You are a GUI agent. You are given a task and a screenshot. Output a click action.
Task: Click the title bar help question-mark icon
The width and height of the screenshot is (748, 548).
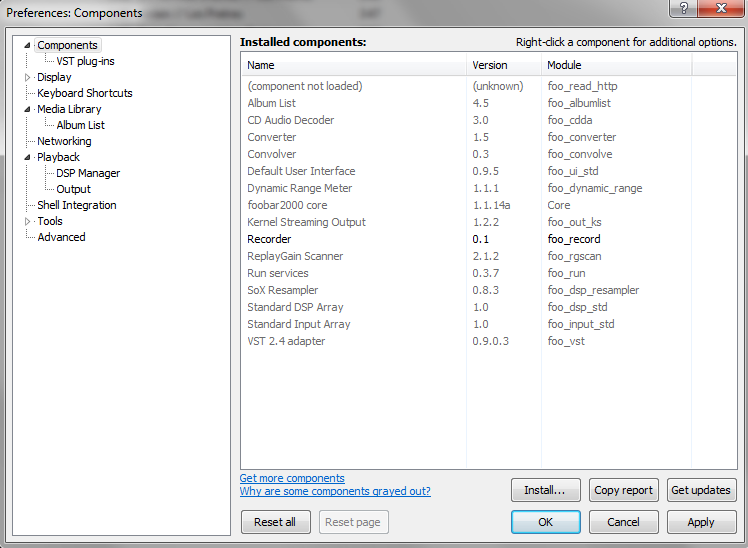(684, 8)
